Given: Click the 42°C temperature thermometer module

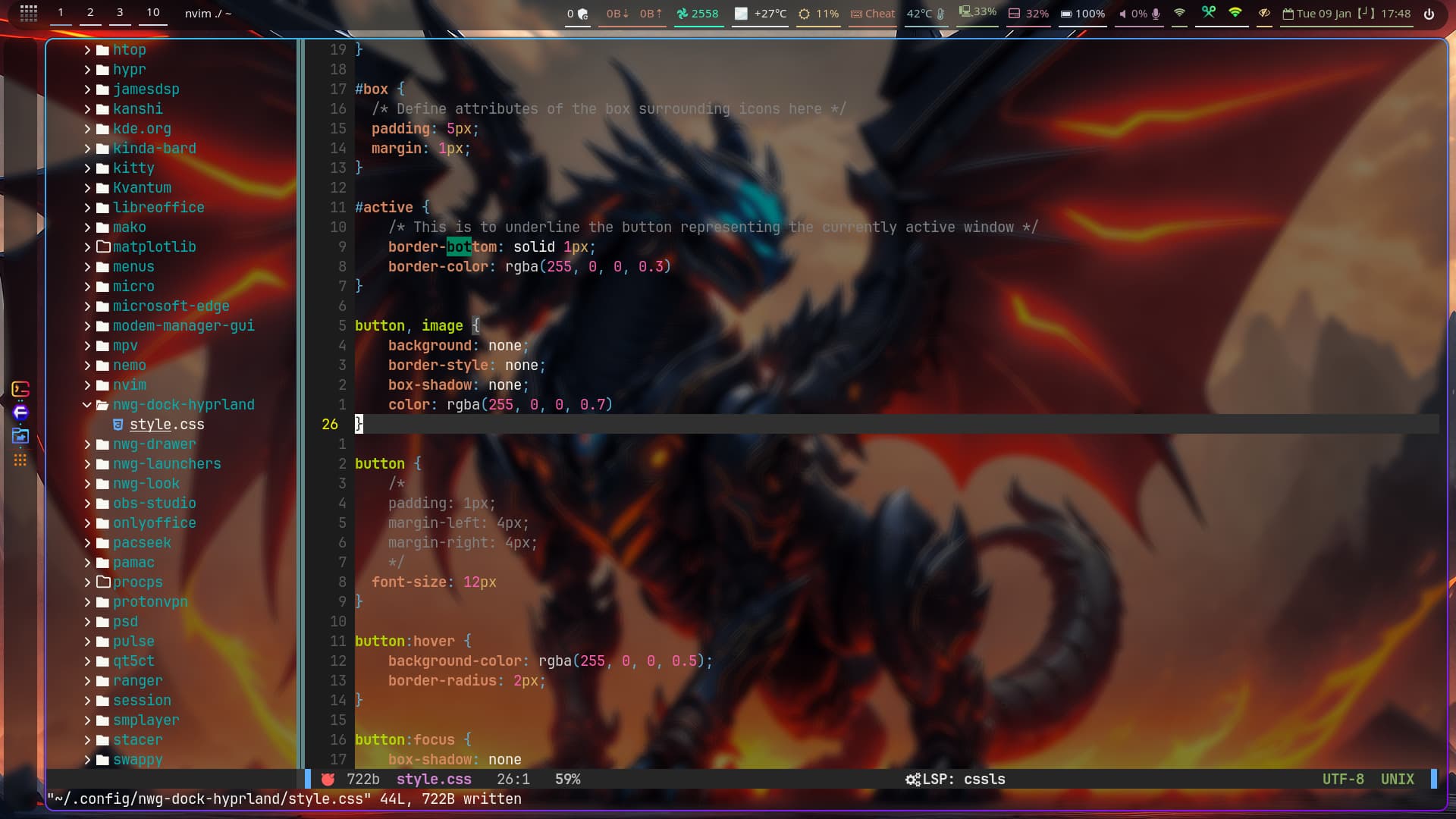Looking at the screenshot, I should point(925,14).
